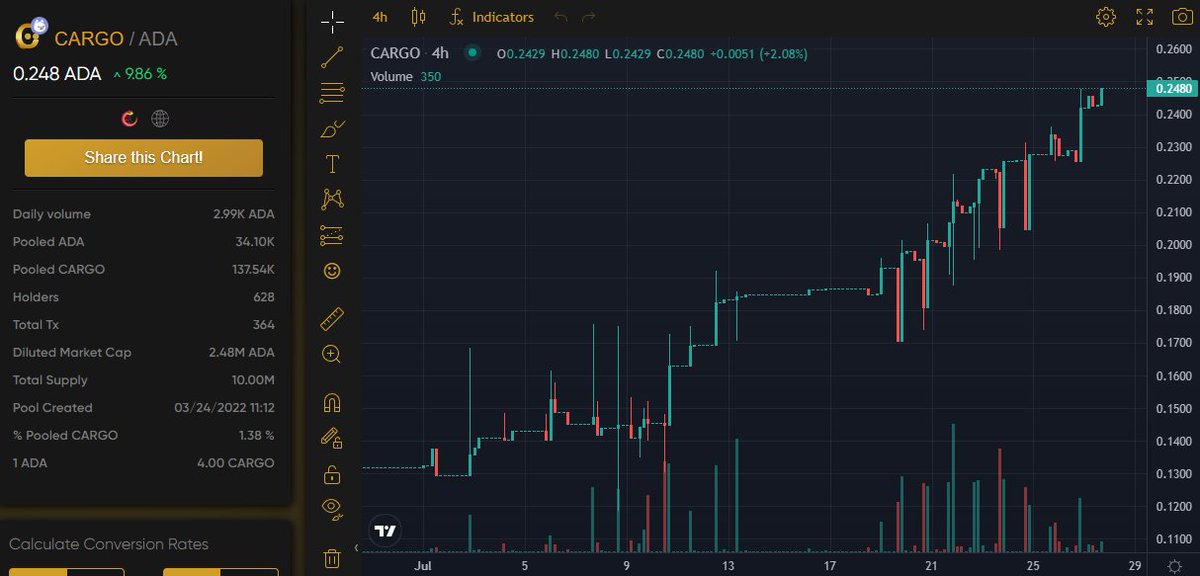
Task: Click the Share this Chart! button
Action: 144,158
